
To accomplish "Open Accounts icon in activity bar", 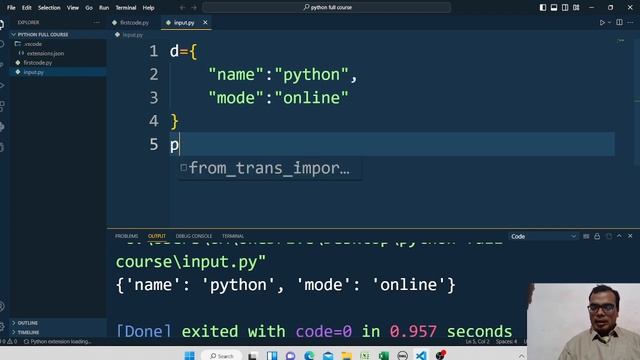I will [2, 306].
